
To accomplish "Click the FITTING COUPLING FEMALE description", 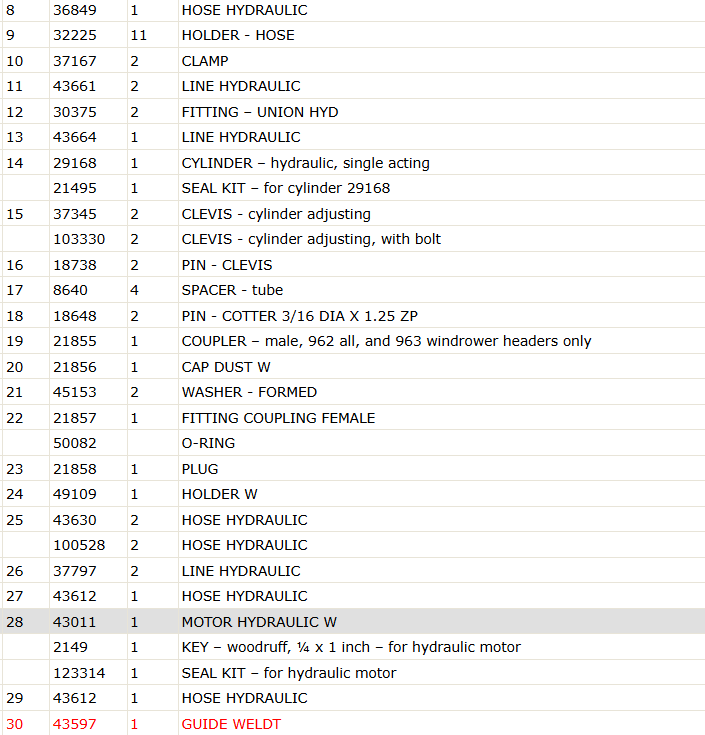I will coord(278,418).
